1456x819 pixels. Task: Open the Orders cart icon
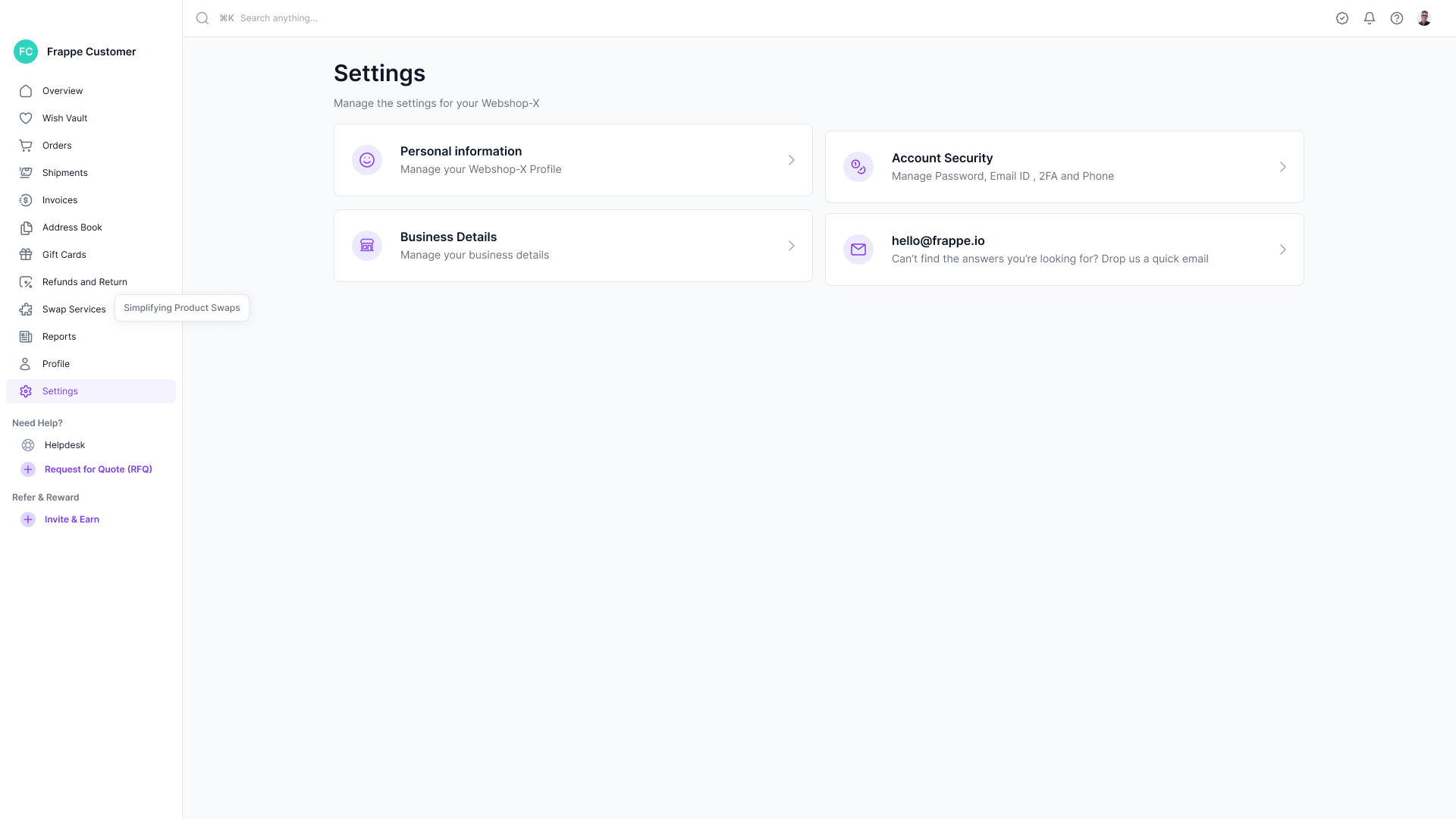pyautogui.click(x=26, y=146)
